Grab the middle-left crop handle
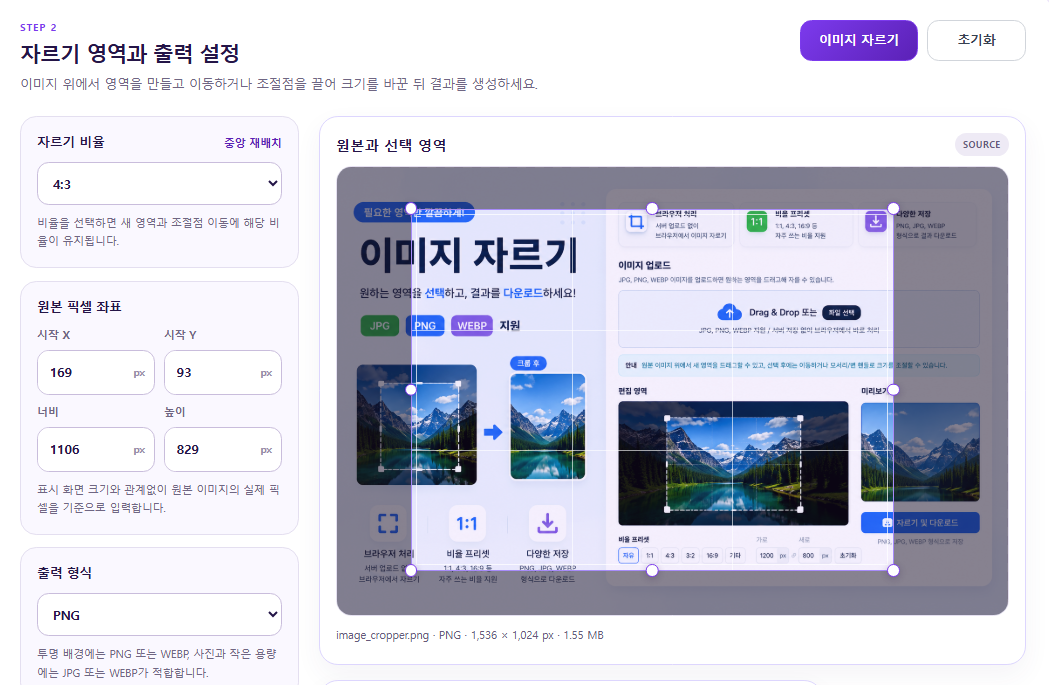Image resolution: width=1049 pixels, height=685 pixels. pyautogui.click(x=411, y=389)
